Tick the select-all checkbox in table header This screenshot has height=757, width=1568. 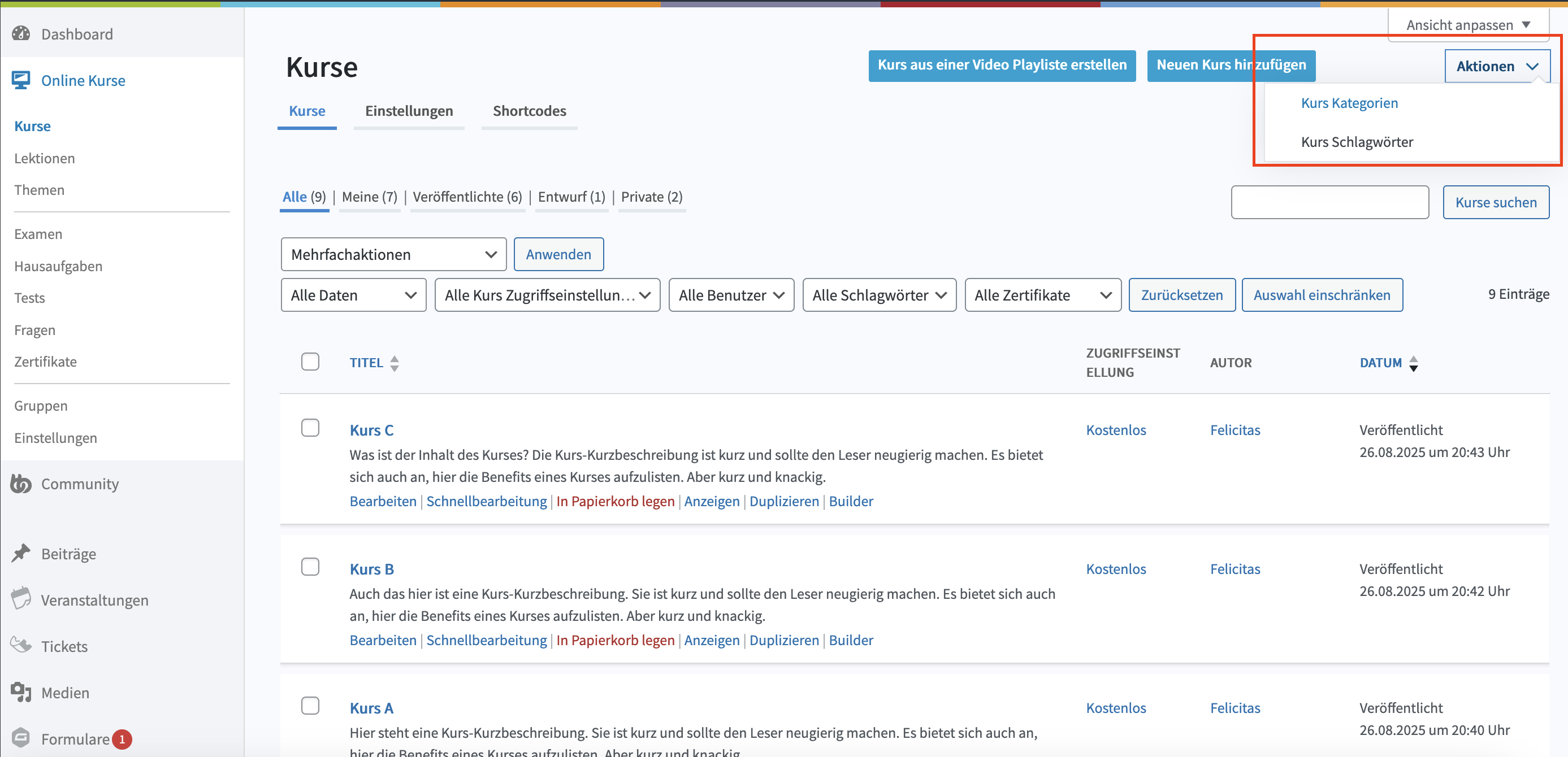310,362
